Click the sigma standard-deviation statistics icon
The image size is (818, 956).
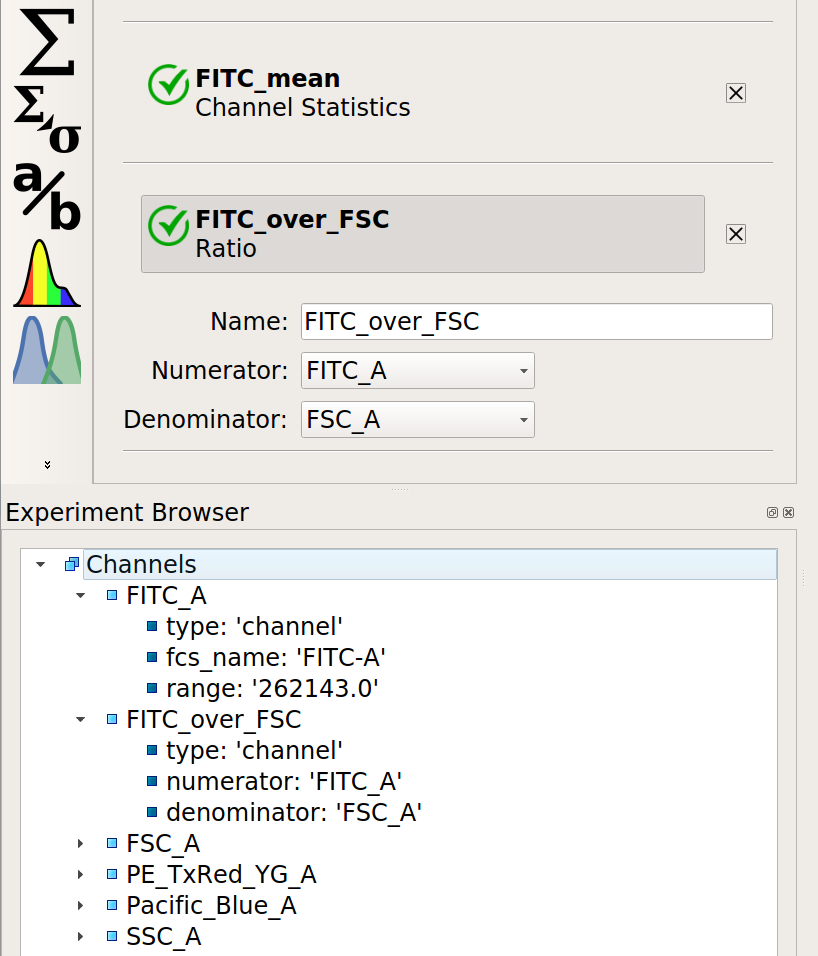(47, 119)
